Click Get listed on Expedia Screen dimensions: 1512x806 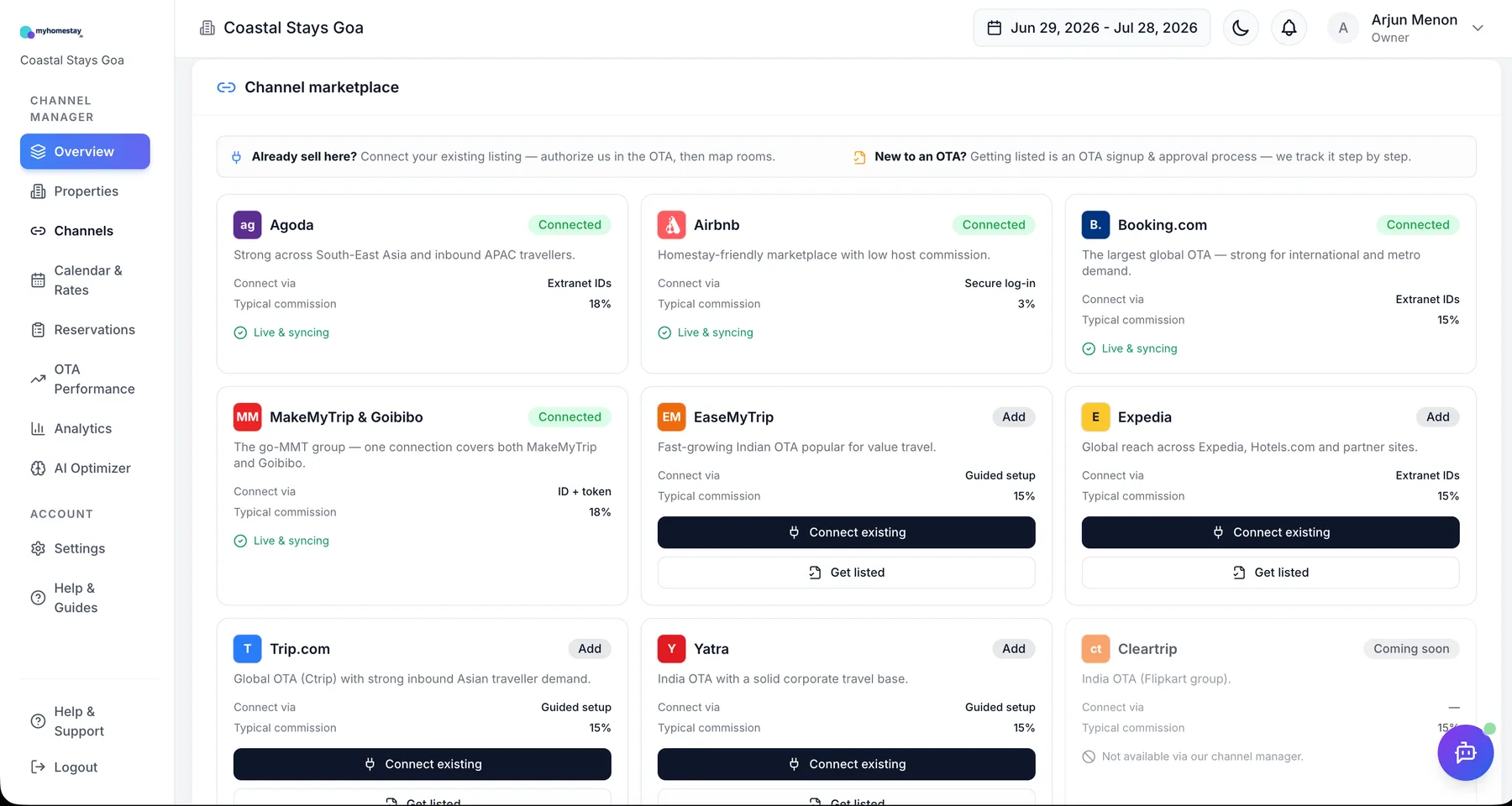(x=1271, y=573)
